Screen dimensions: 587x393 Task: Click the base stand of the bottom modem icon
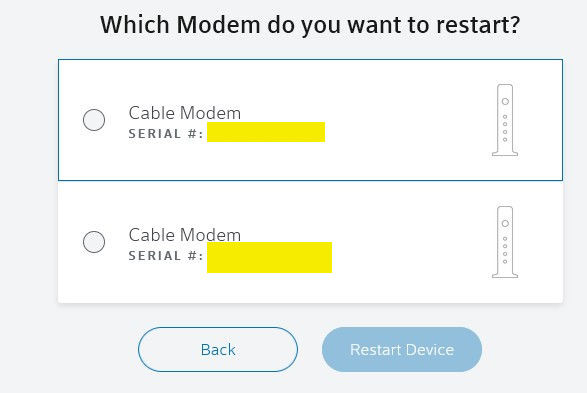[505, 275]
